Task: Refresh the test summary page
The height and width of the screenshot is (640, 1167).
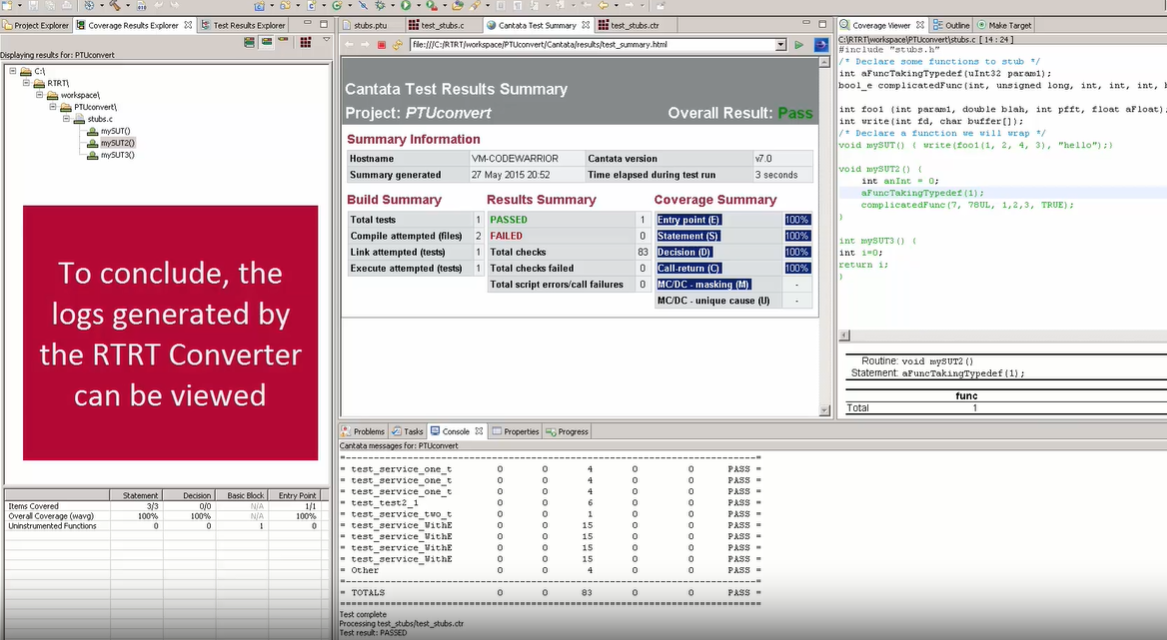Action: [397, 45]
